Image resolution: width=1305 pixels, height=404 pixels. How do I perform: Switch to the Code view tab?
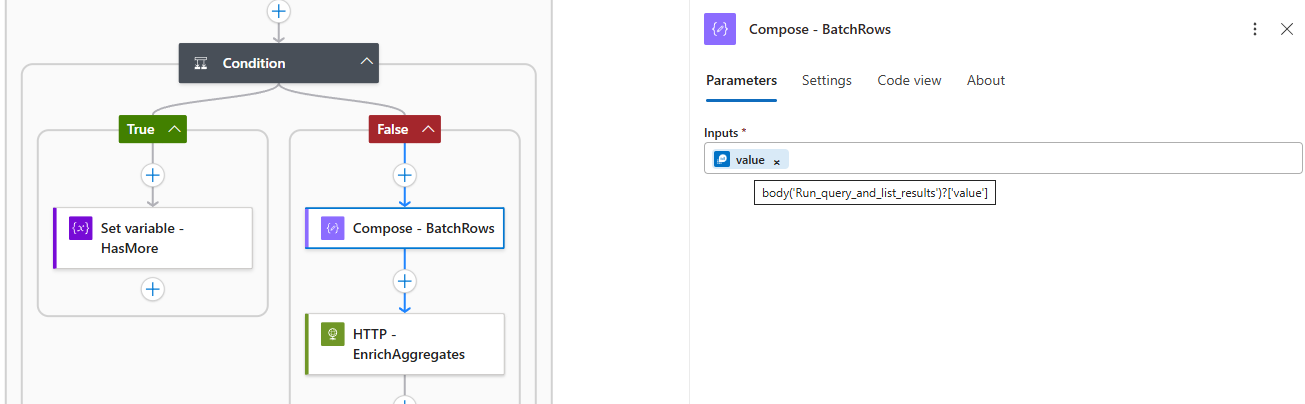pyautogui.click(x=909, y=80)
